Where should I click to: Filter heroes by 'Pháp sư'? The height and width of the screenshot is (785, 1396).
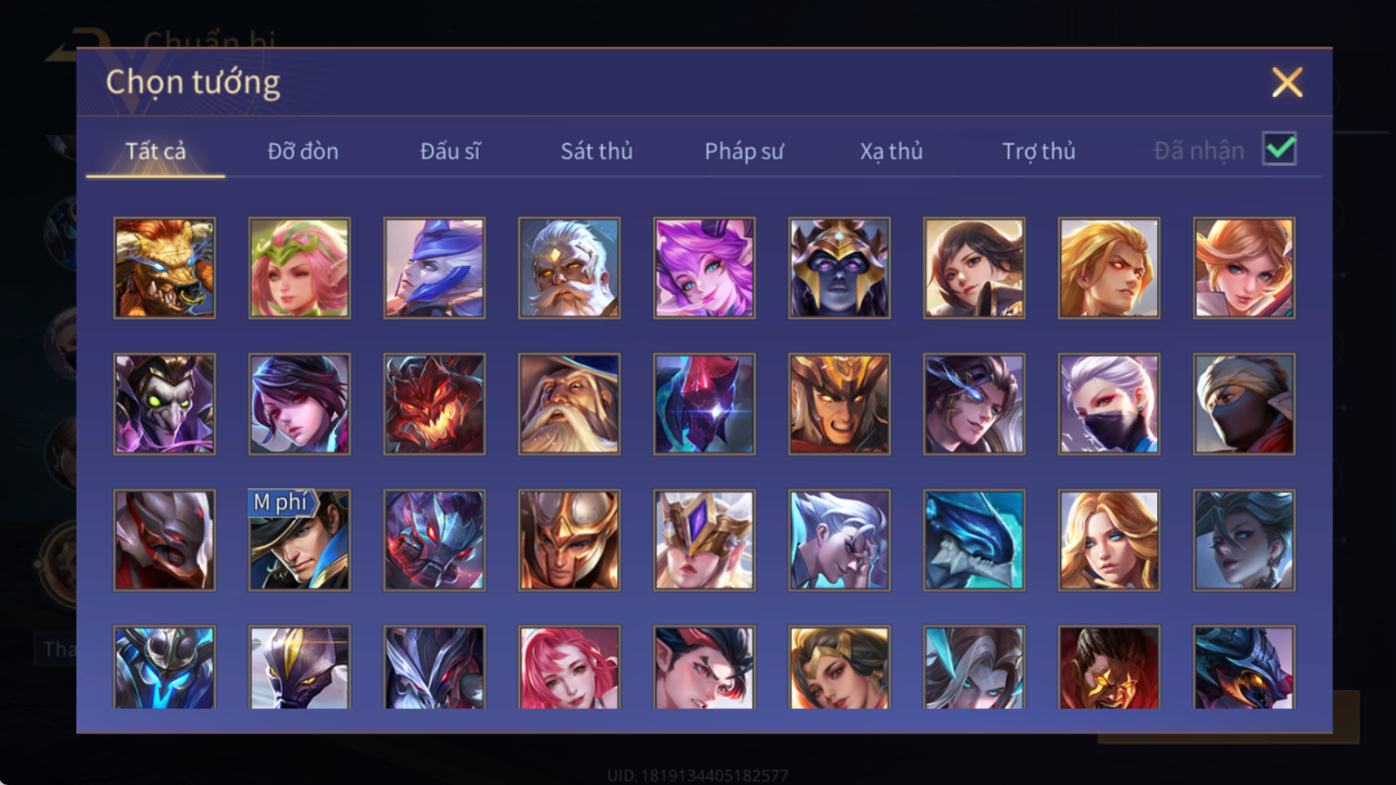click(744, 151)
